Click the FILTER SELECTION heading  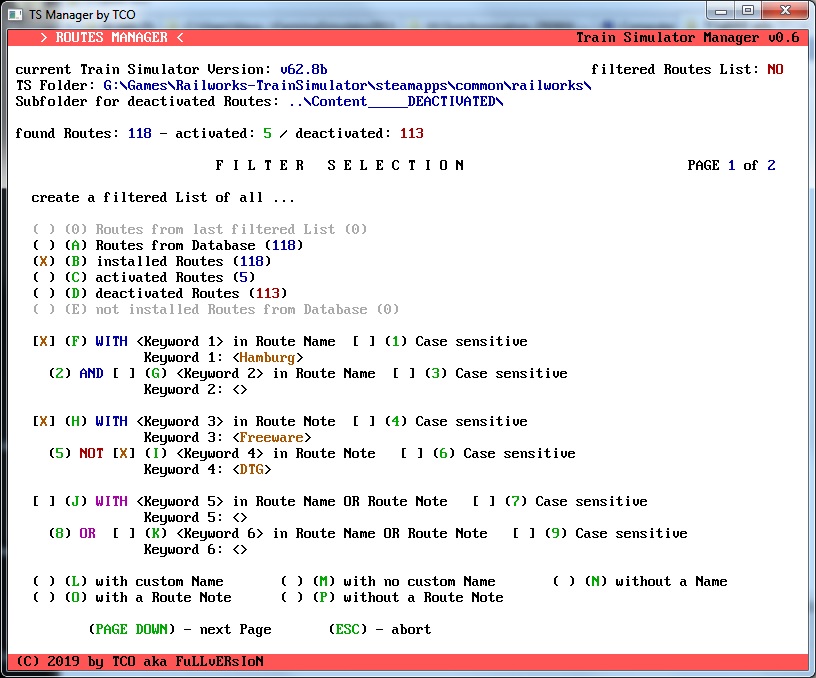(x=340, y=165)
